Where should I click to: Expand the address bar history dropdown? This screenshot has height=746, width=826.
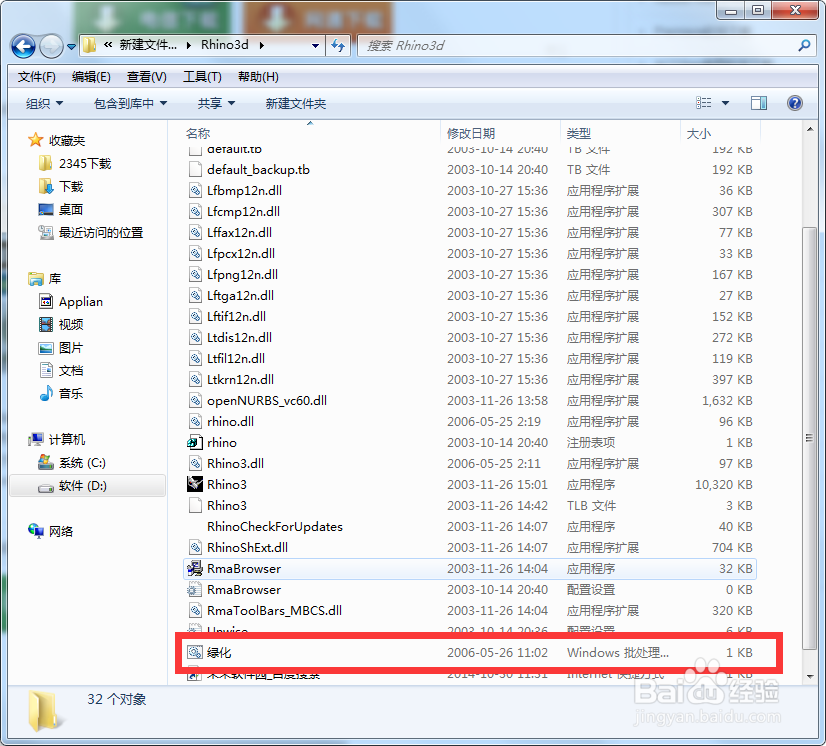[x=315, y=45]
